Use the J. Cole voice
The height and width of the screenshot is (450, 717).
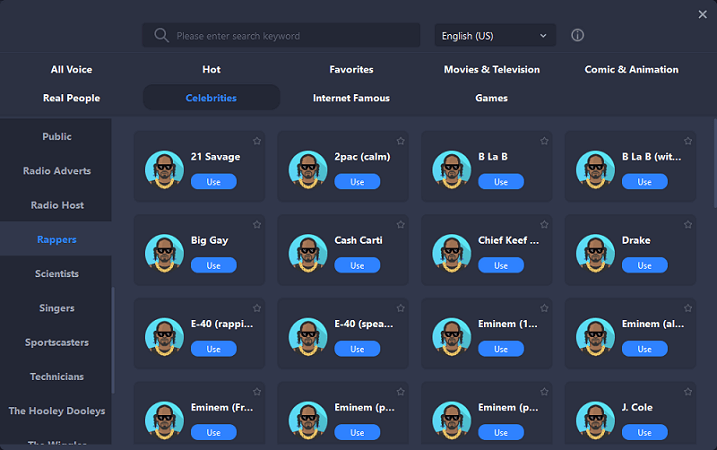point(644,432)
